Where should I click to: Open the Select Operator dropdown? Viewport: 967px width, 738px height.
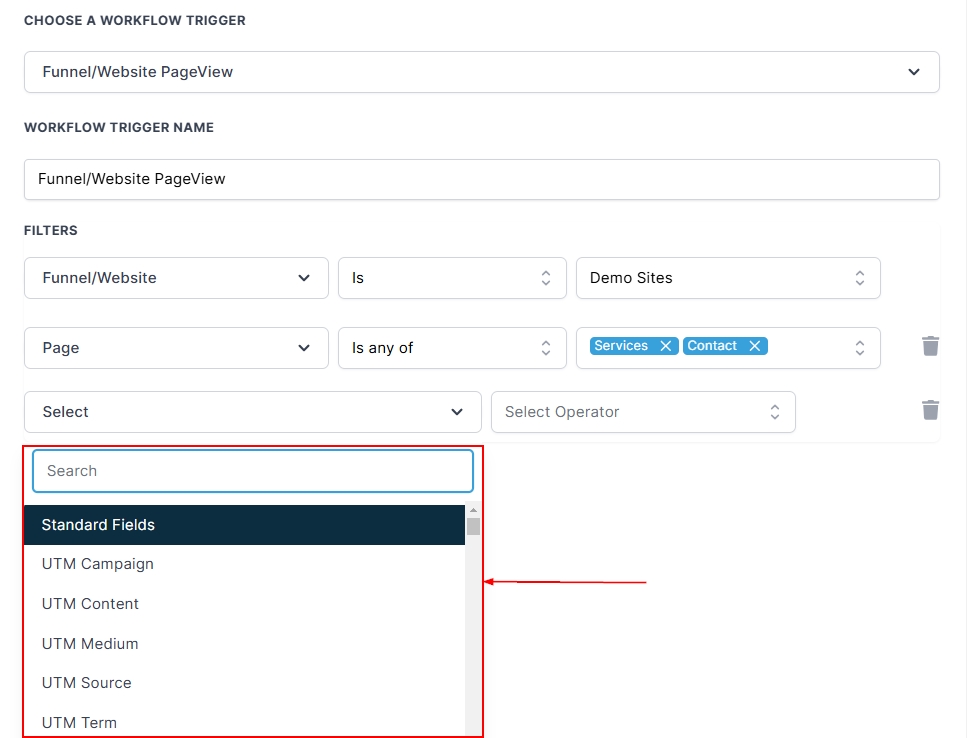point(643,412)
